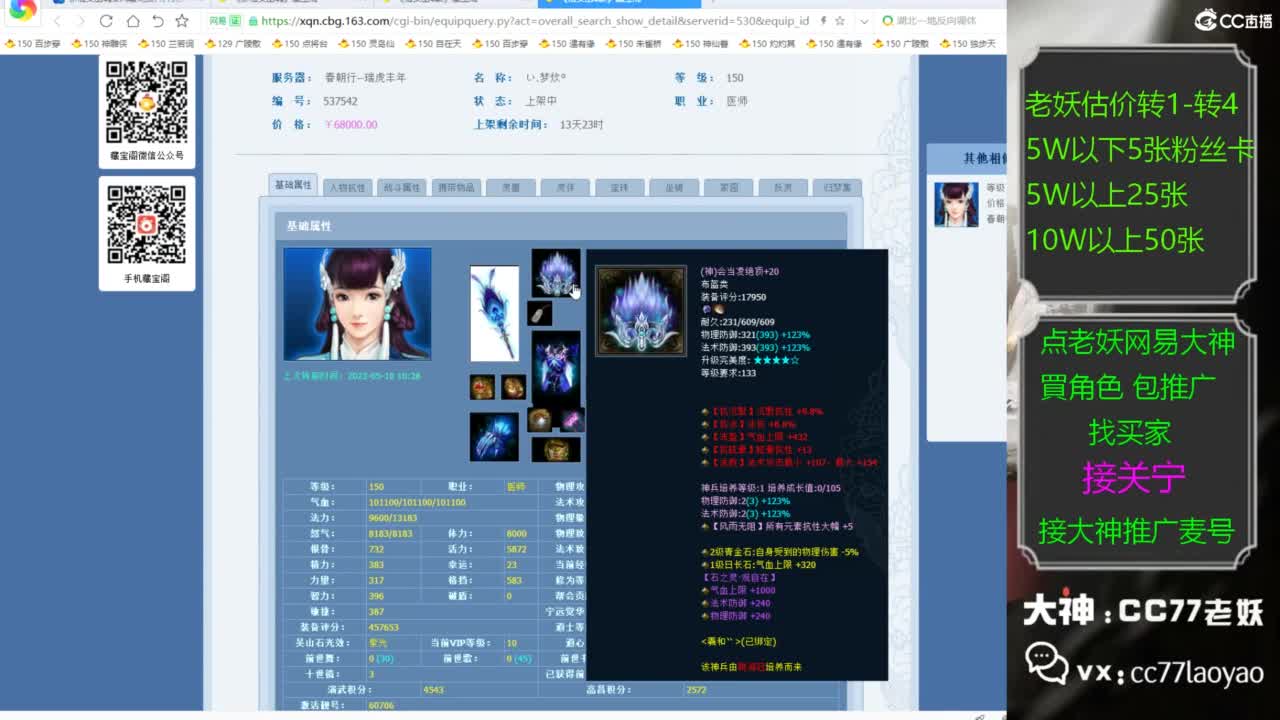Screen dimensions: 1280x720
Task: Select the blue armor equipment icon
Action: [x=555, y=366]
